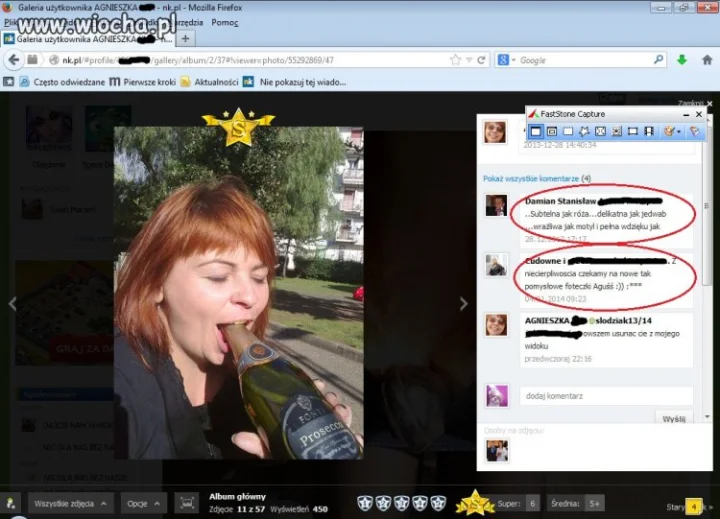Select Capture Active Window in FastStone
The image size is (720, 519).
pos(535,131)
